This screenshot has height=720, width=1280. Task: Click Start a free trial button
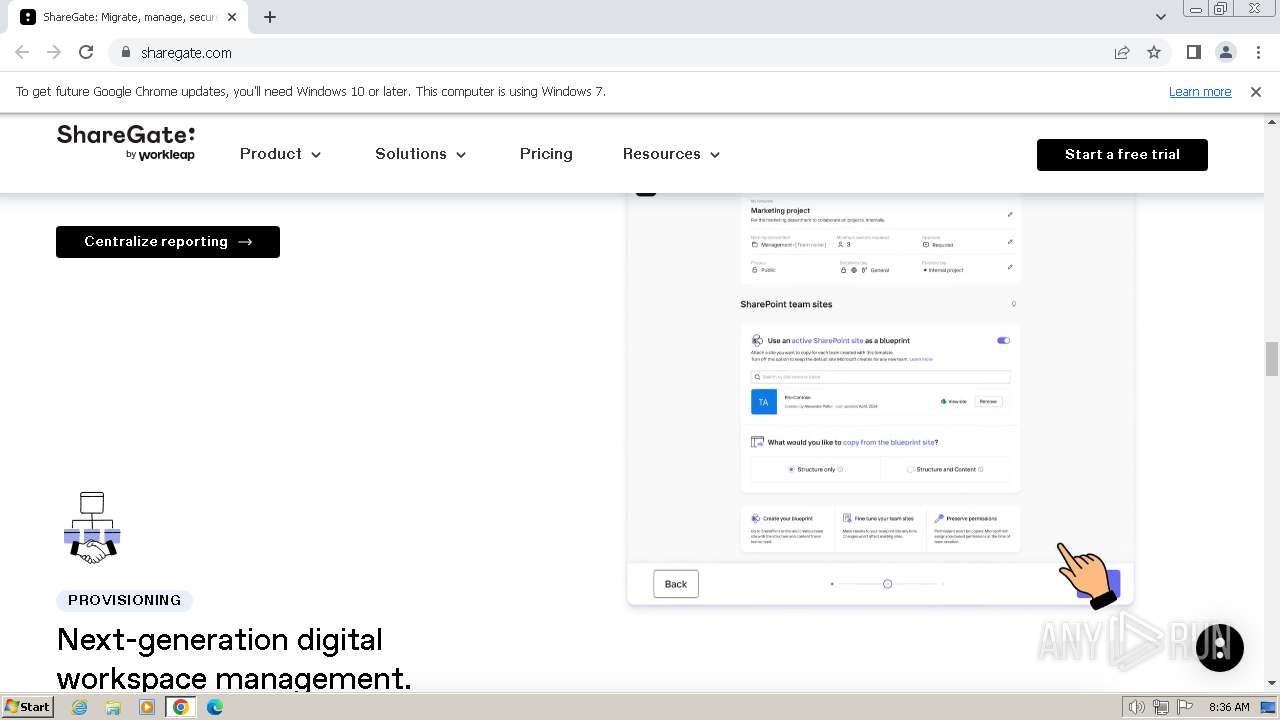coord(1122,154)
